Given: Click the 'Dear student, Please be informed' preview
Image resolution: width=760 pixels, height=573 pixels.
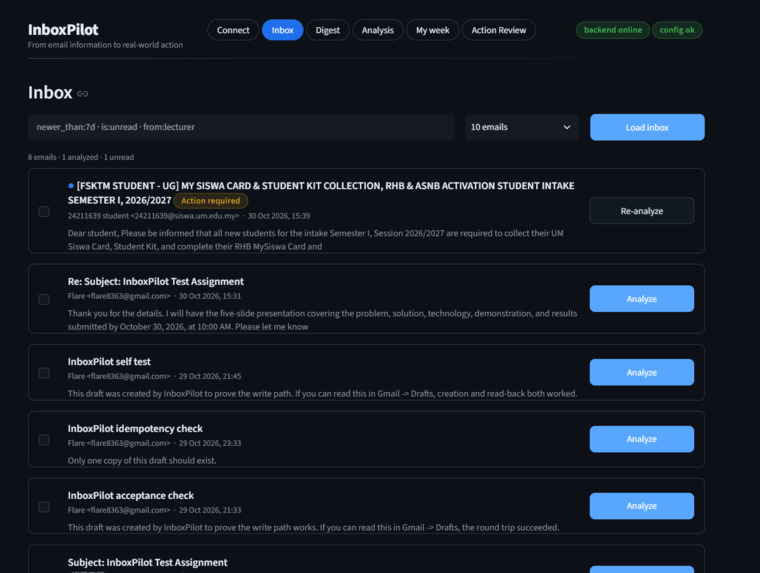Looking at the screenshot, I should coord(316,239).
